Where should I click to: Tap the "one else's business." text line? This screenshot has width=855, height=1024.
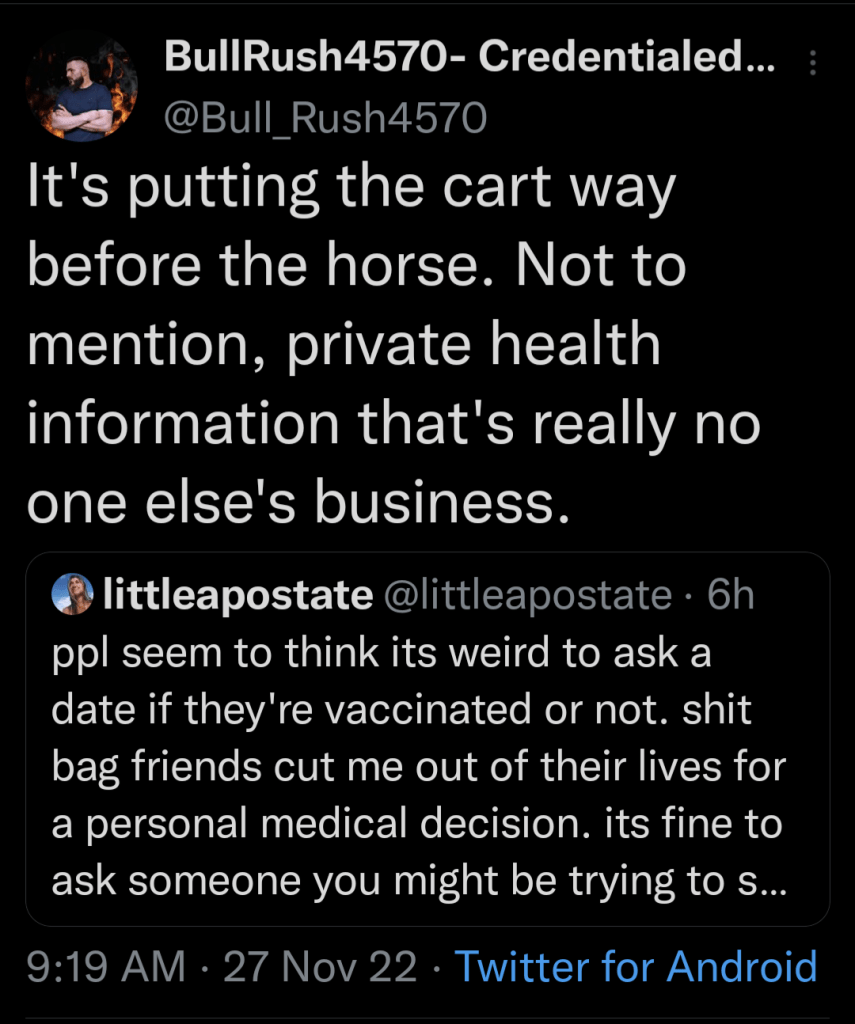(x=298, y=504)
